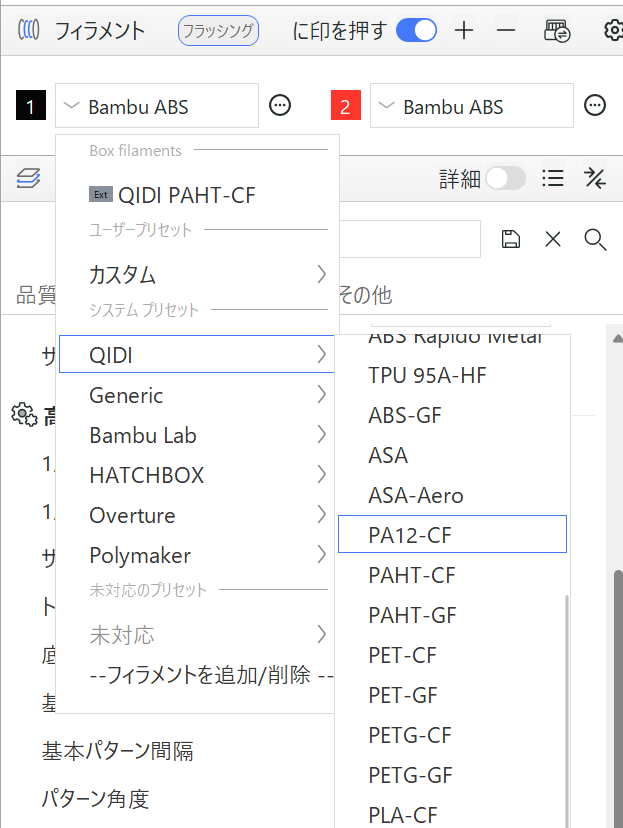
Task: Open more options for filament 2
Action: click(595, 106)
